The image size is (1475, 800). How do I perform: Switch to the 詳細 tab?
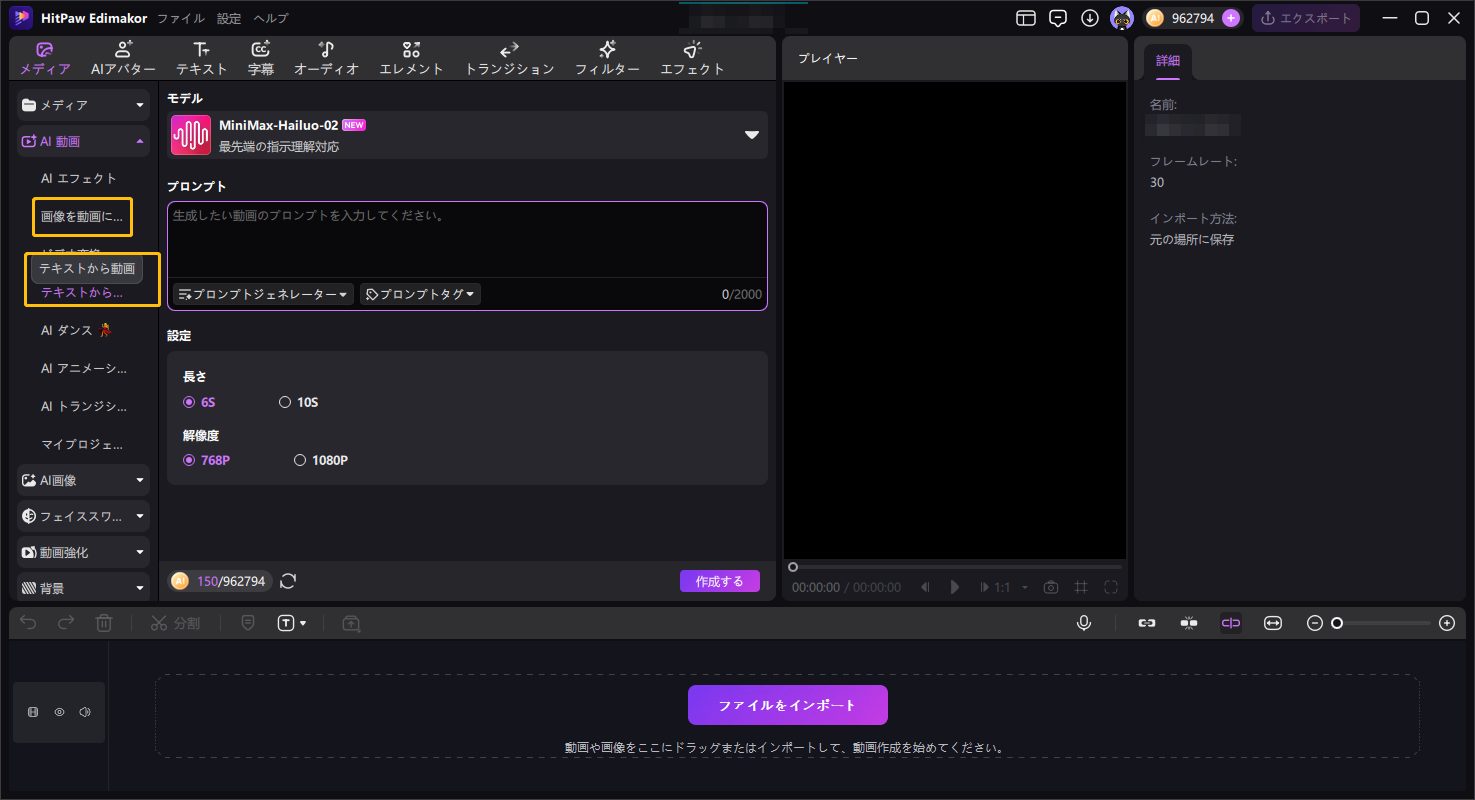click(x=1167, y=60)
